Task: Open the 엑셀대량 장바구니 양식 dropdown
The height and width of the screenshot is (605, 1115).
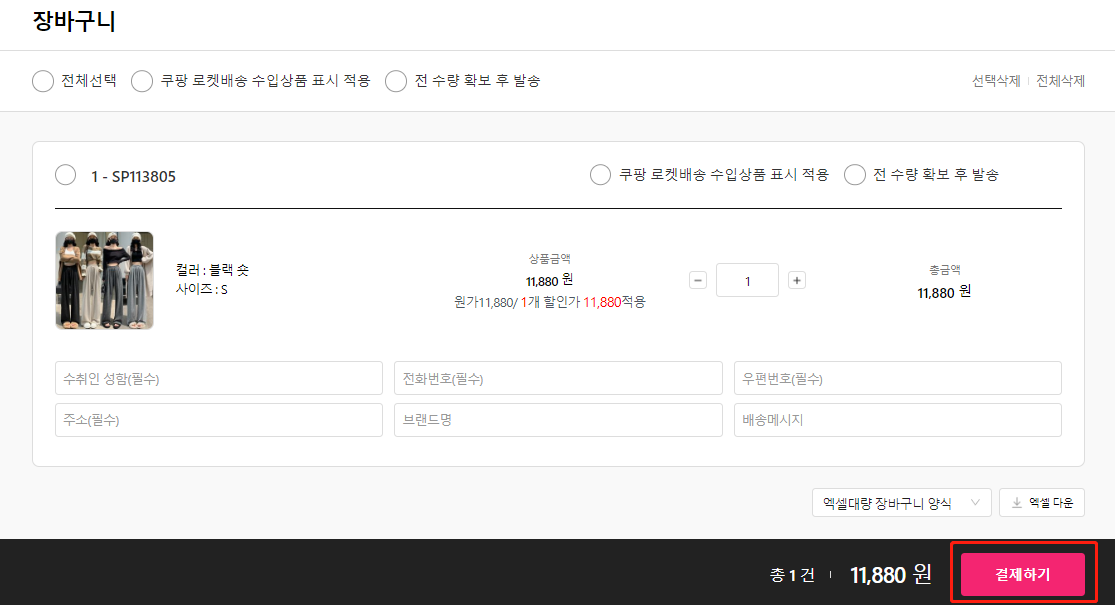Action: (901, 503)
